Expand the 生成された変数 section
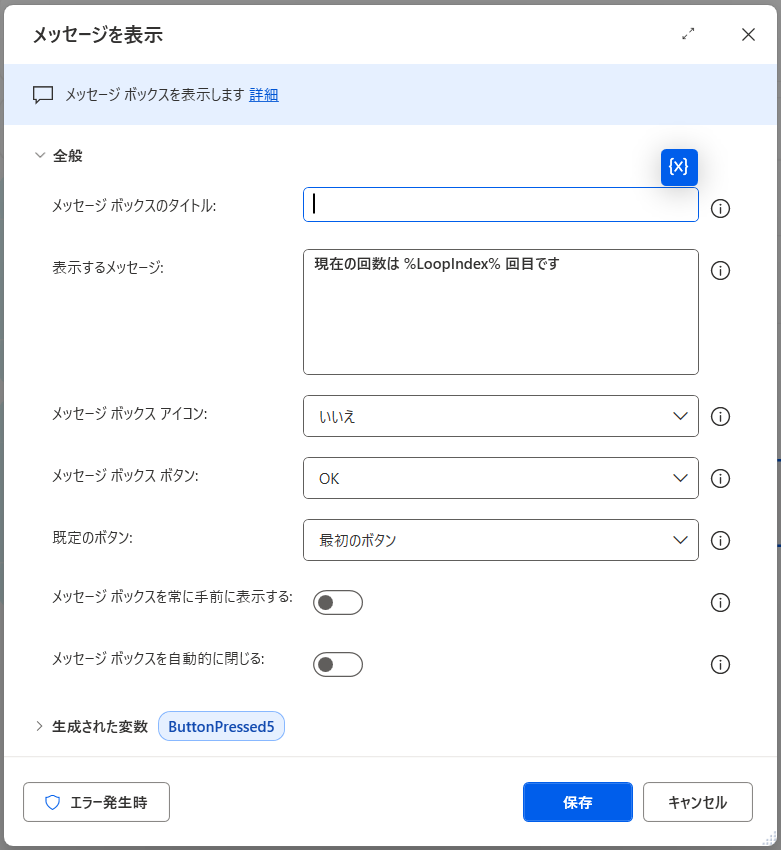 (40, 727)
